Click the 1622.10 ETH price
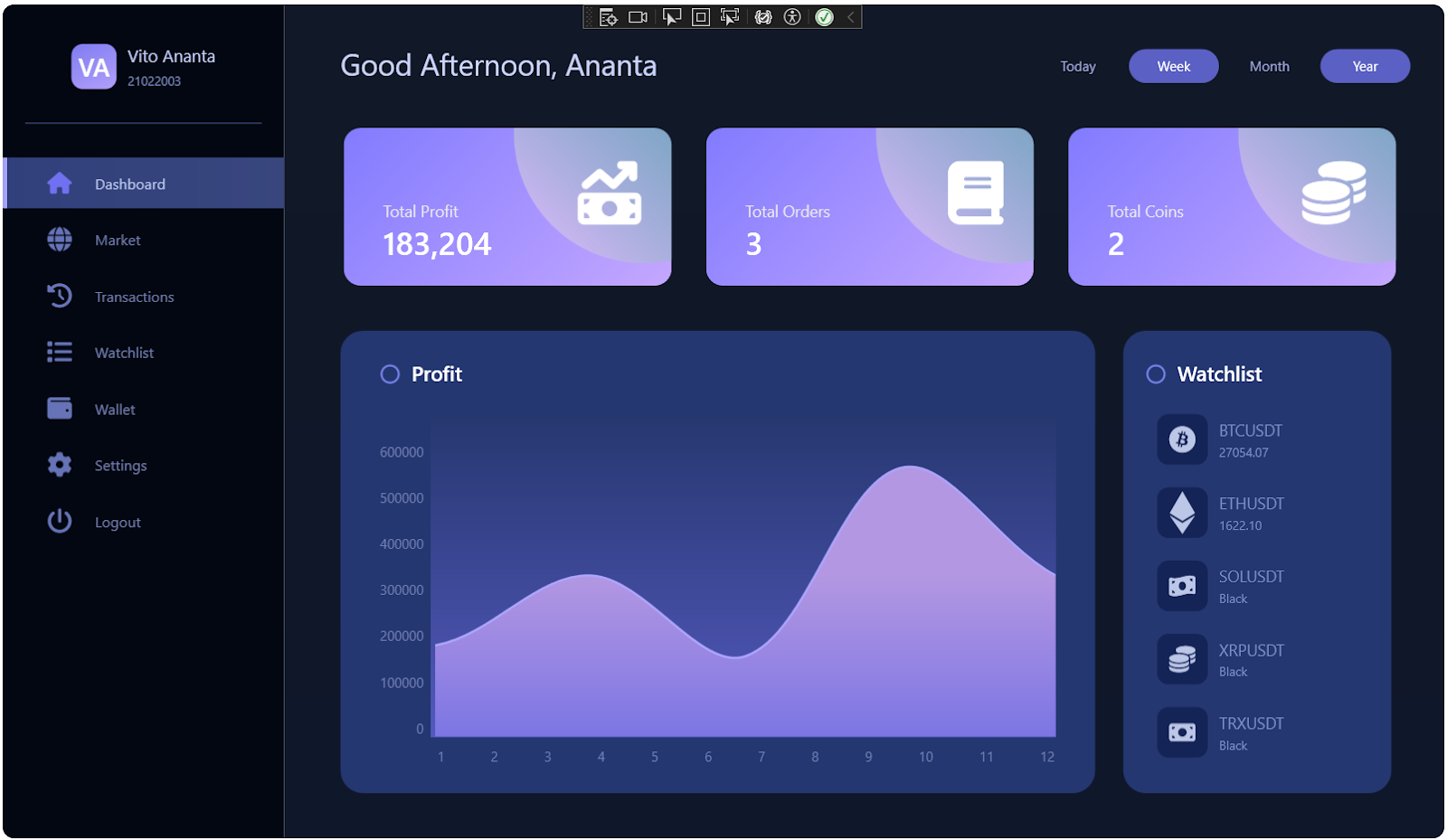Screen dimensions: 1447x840 click(x=1240, y=526)
